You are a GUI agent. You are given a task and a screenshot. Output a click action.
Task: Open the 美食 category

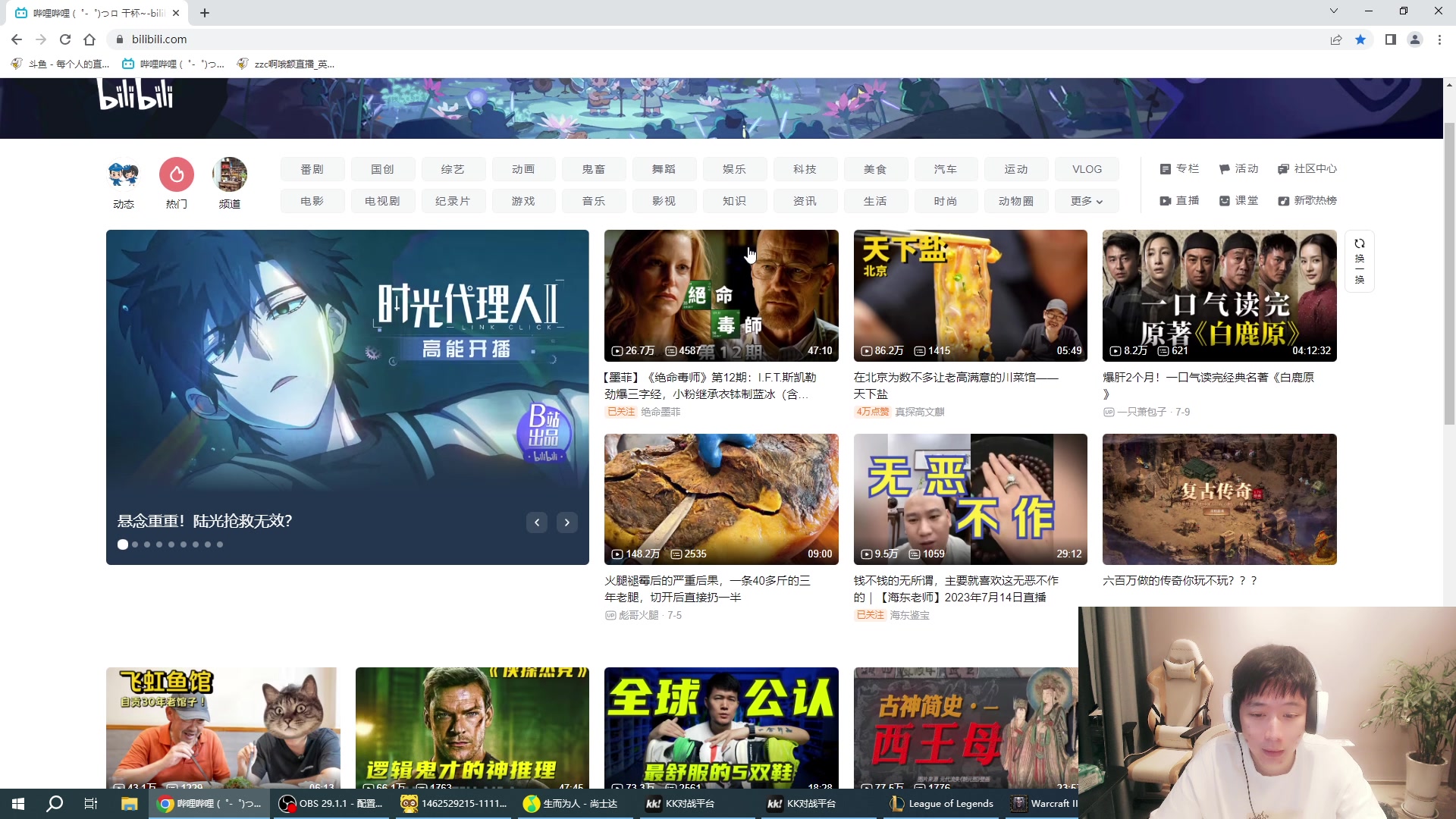tap(875, 169)
